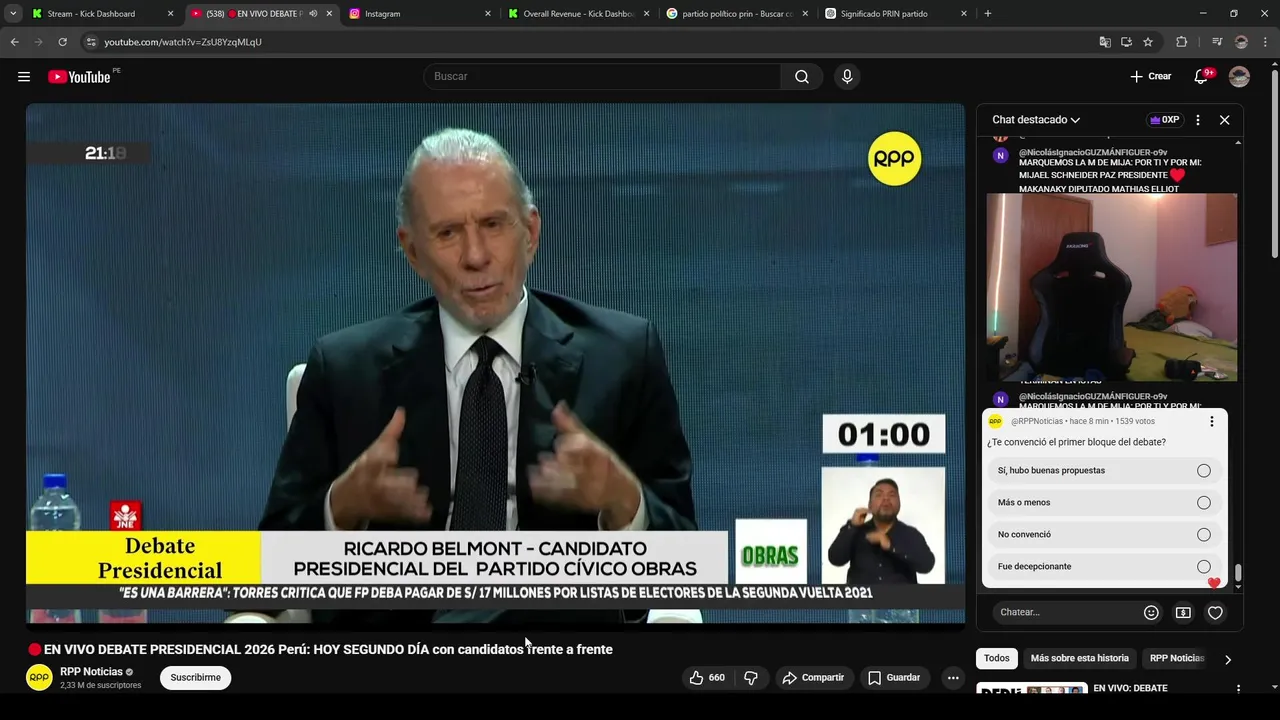Click the Suscribirme button
Viewport: 1280px width, 720px height.
(195, 678)
